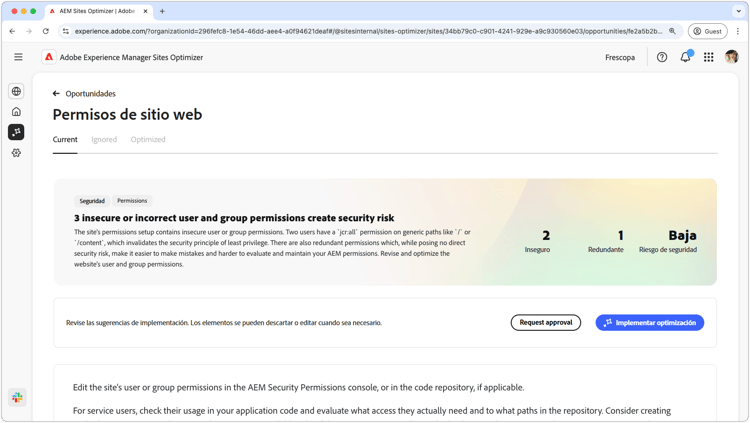Click the Inseguro count of 2

(546, 235)
